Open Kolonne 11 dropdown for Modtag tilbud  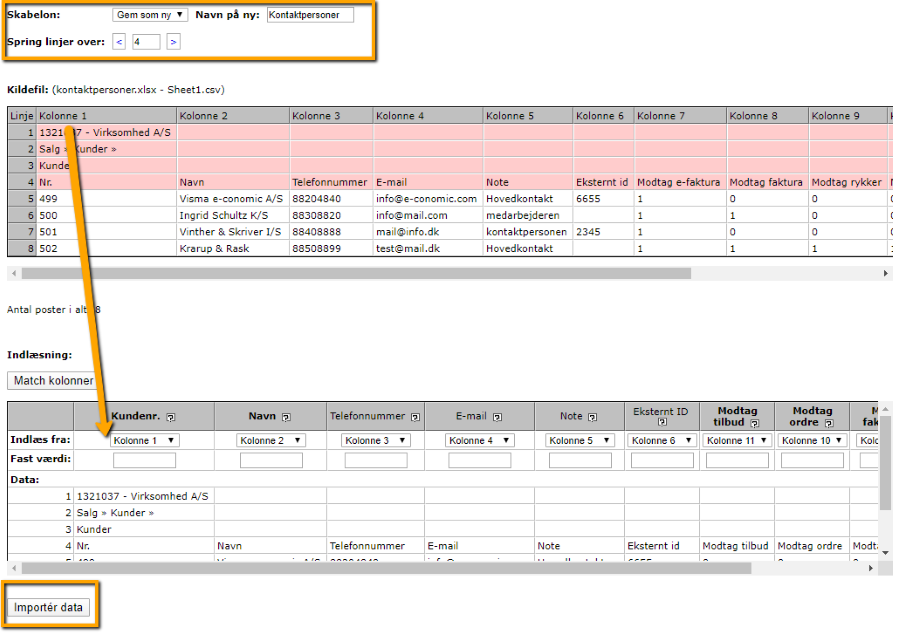tap(736, 440)
